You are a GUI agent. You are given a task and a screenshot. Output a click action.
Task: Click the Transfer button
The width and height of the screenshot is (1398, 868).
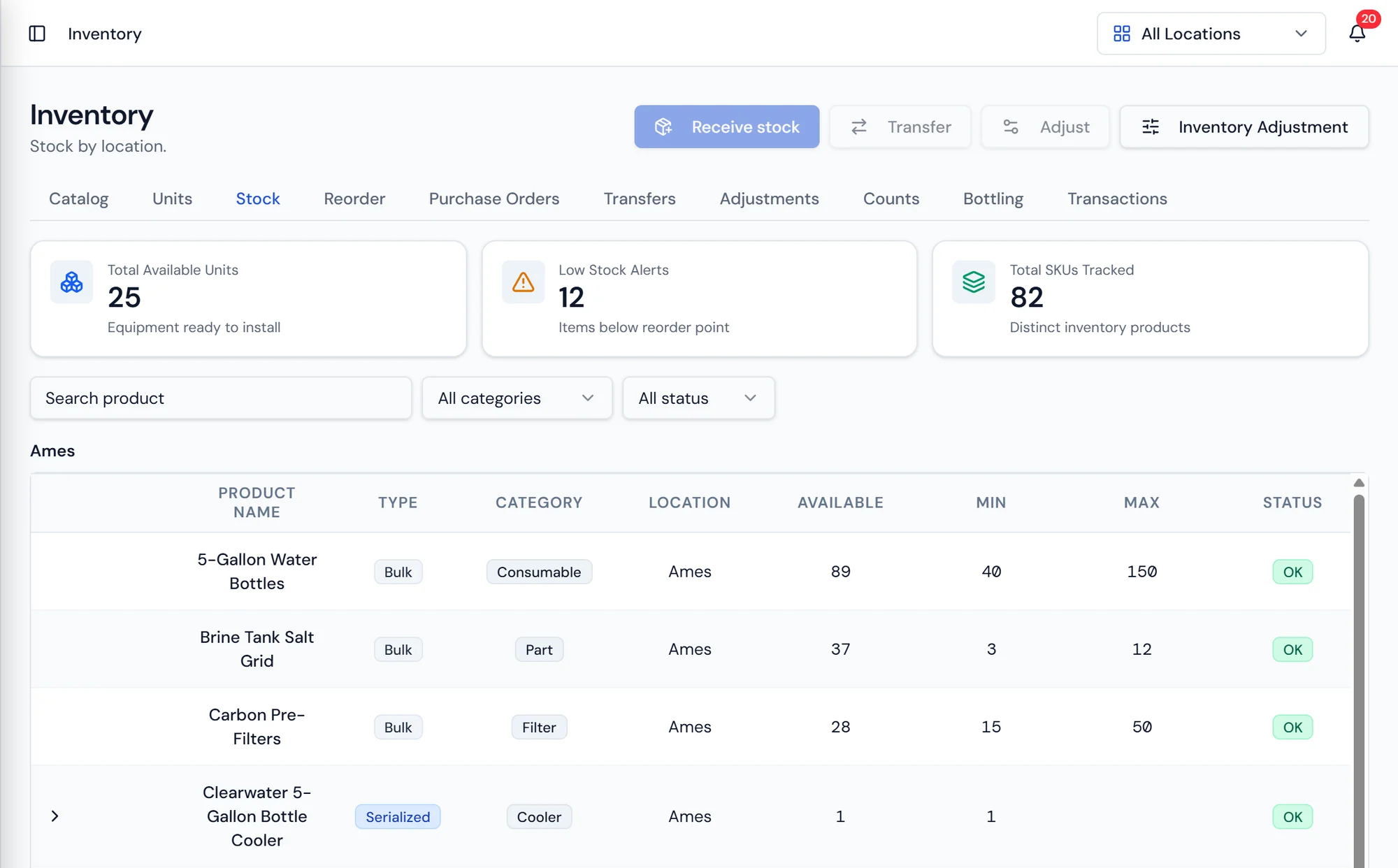coord(900,127)
